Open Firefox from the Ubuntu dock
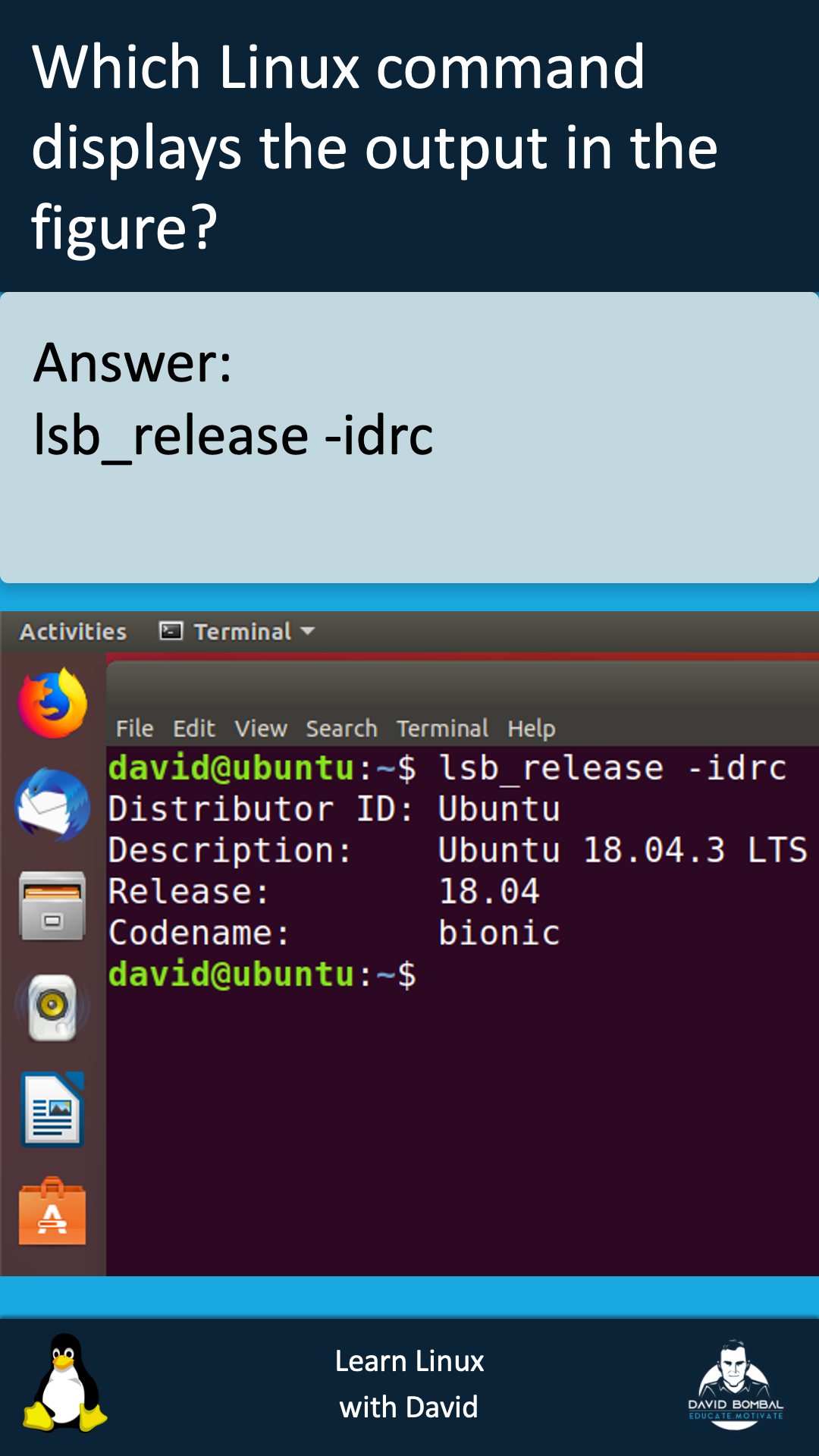 52,703
